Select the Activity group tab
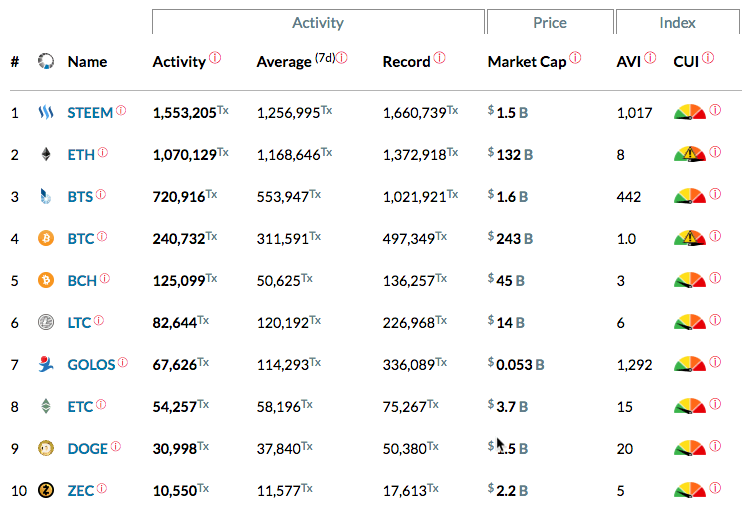This screenshot has width=751, height=511. click(x=318, y=22)
